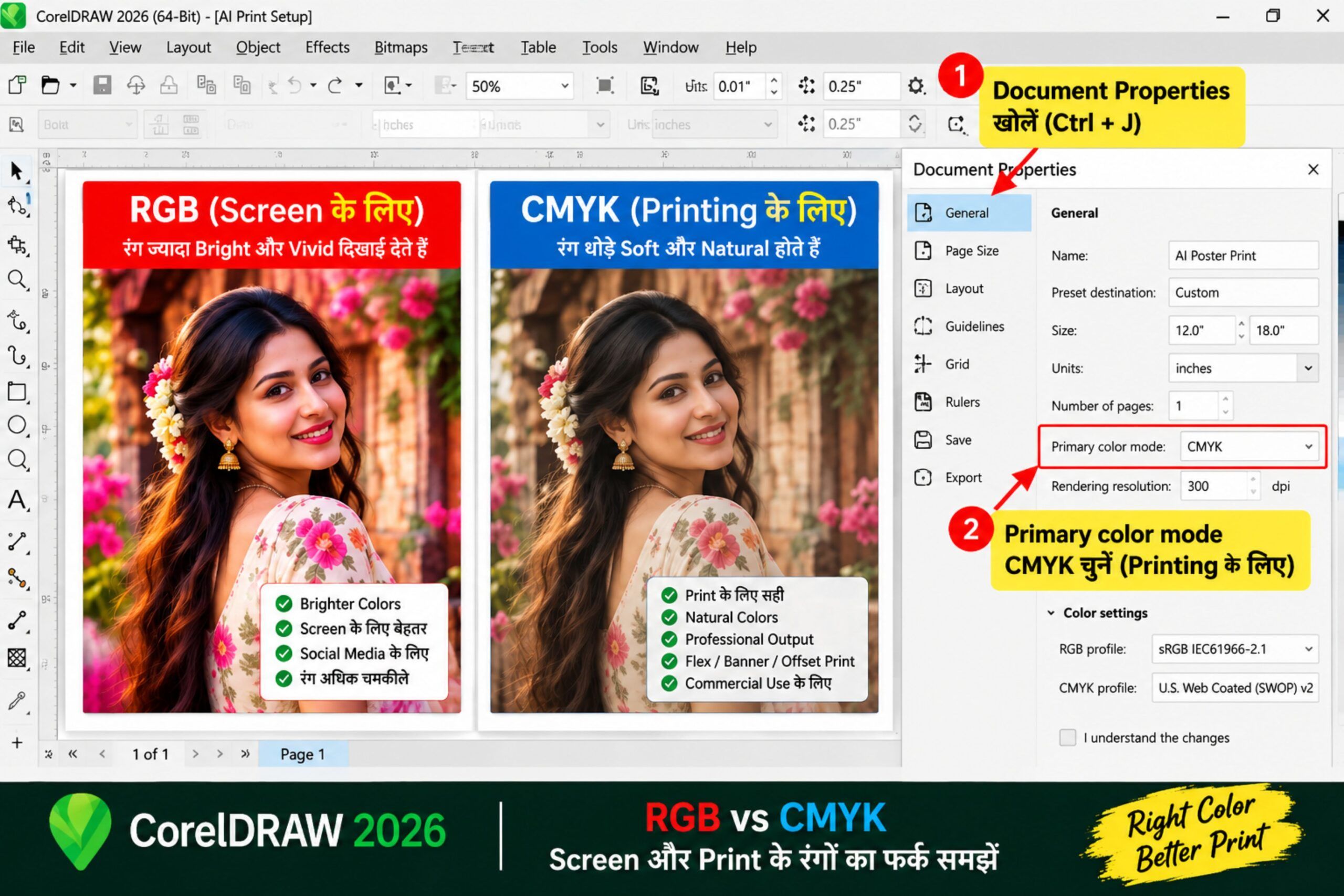Open the Redo history dropdown arrow
This screenshot has height=896, width=1344.
359,86
